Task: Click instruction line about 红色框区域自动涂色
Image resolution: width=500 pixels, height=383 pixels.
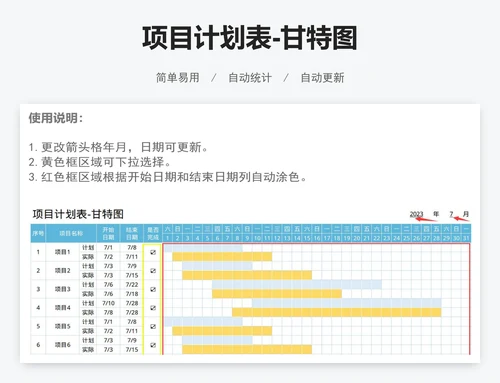Action: tap(168, 177)
